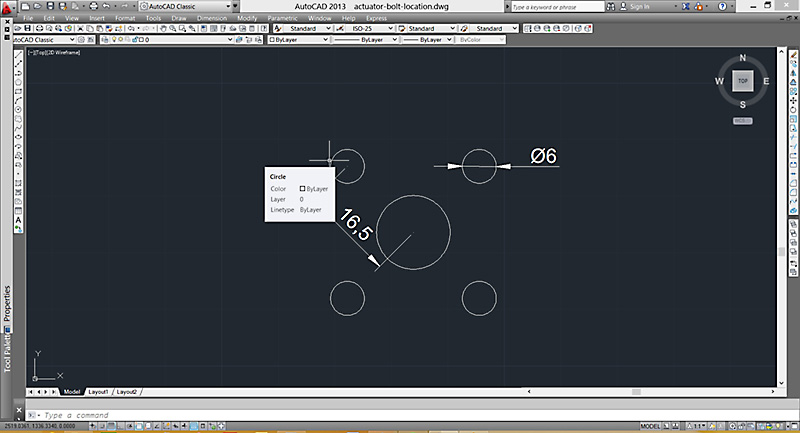Open Layer Properties Manager icon

(105, 40)
